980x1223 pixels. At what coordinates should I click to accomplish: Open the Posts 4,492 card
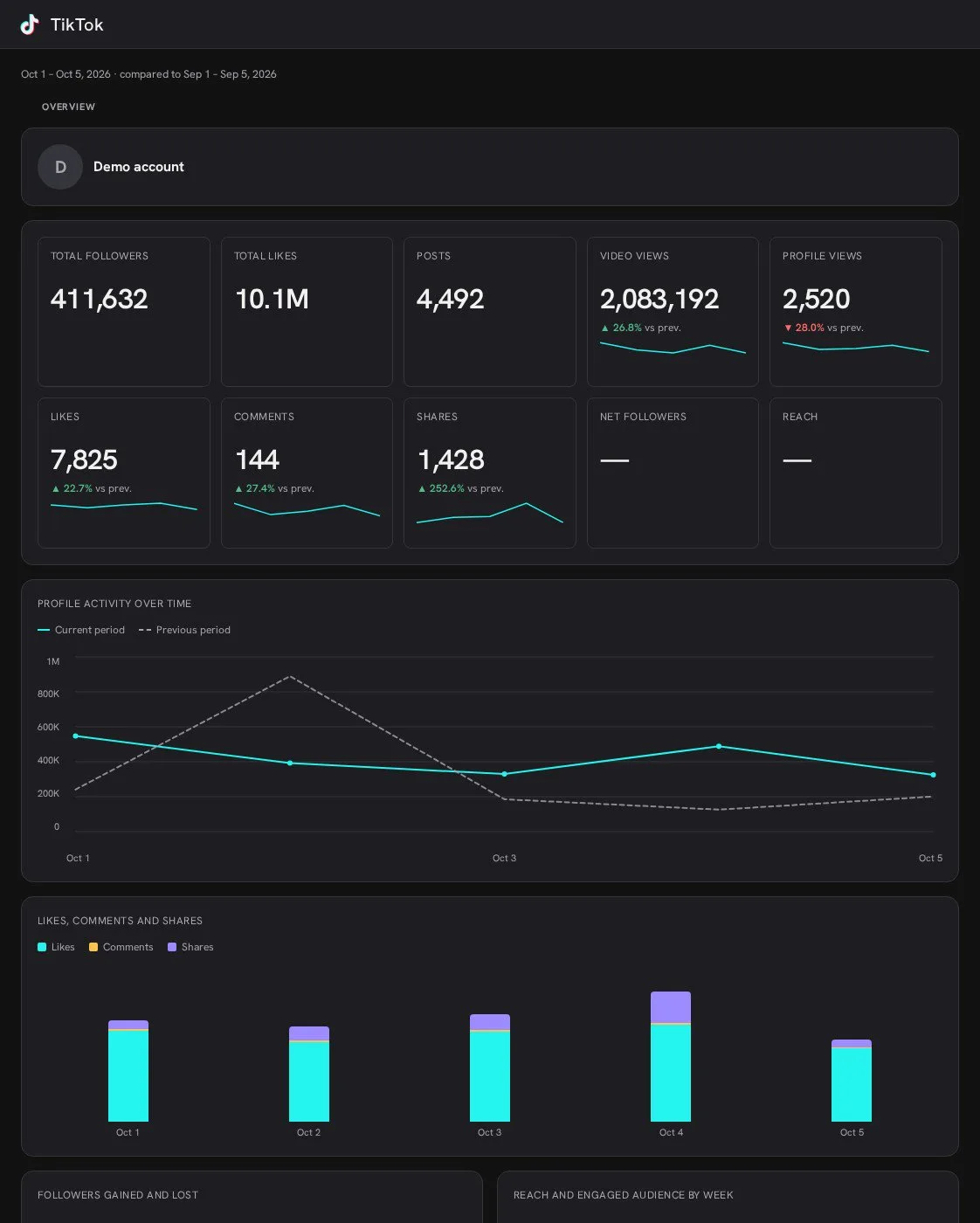pyautogui.click(x=490, y=312)
